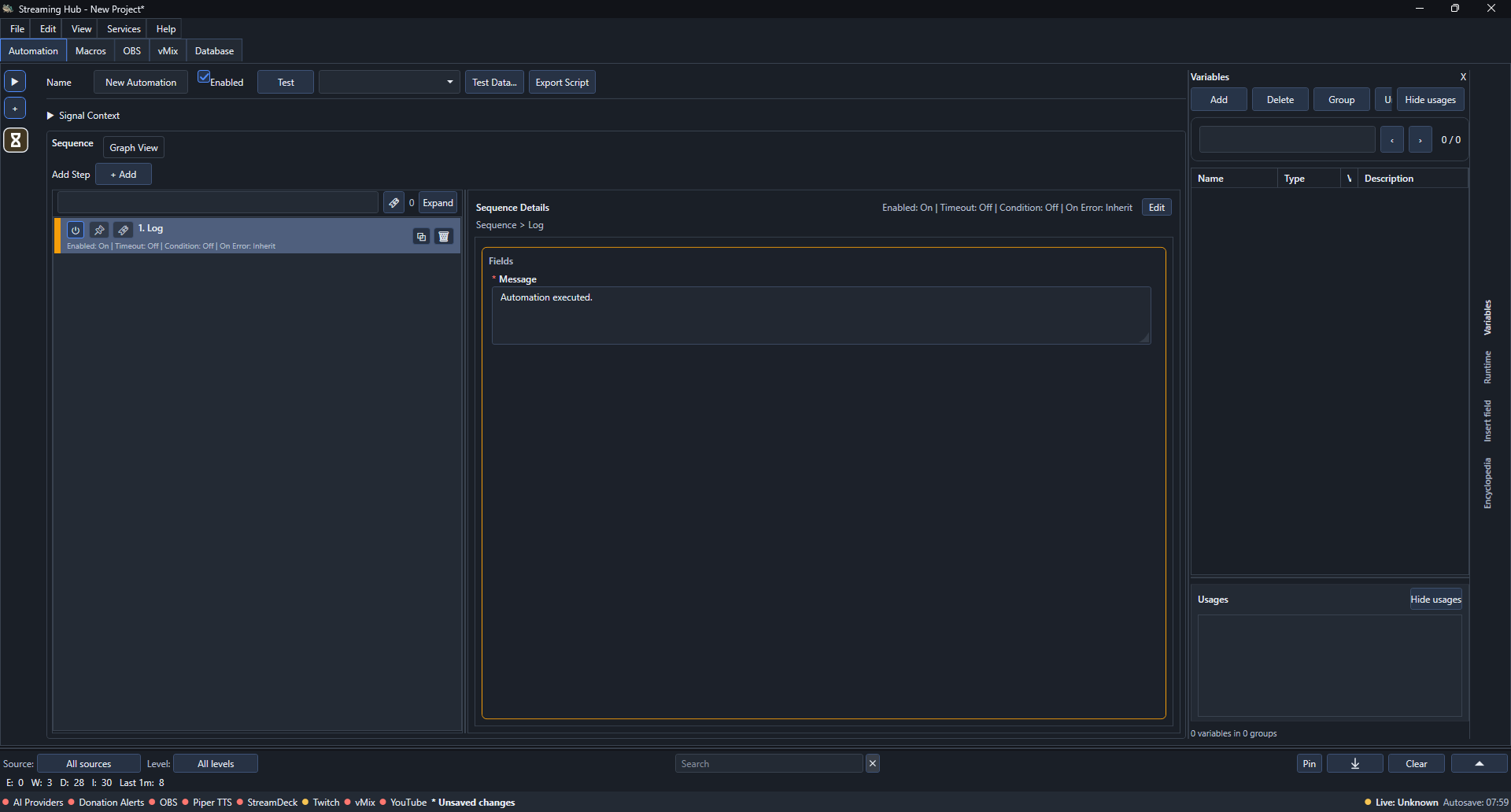Click Add in the Variables panel
The image size is (1511, 812).
tap(1219, 99)
